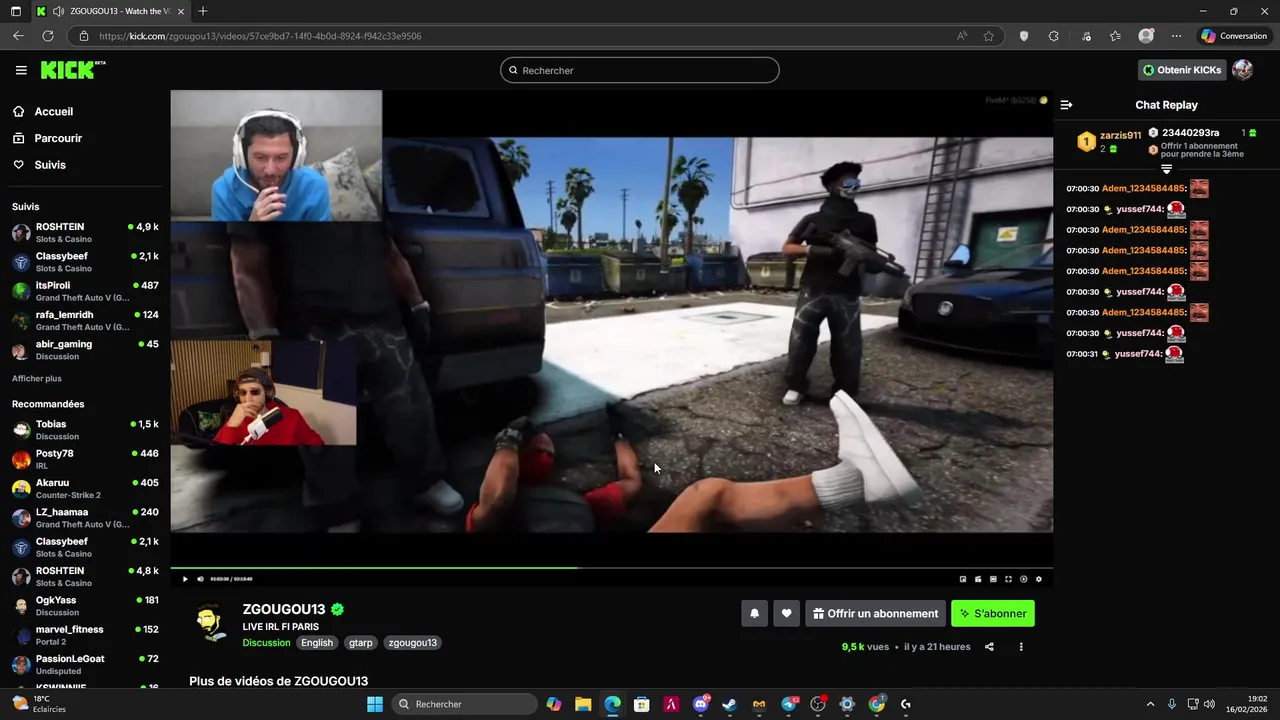Mute the ZGOUGOU13 browser tab audio

(58, 11)
